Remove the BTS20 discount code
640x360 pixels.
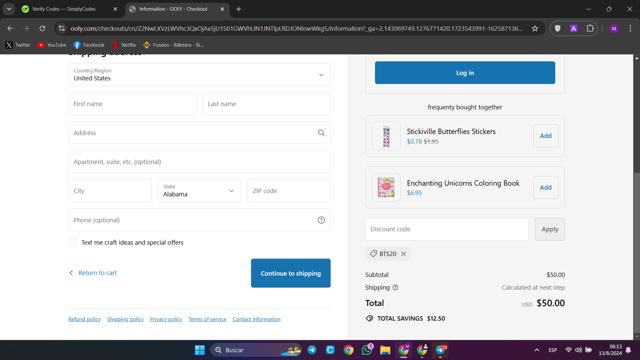click(403, 253)
